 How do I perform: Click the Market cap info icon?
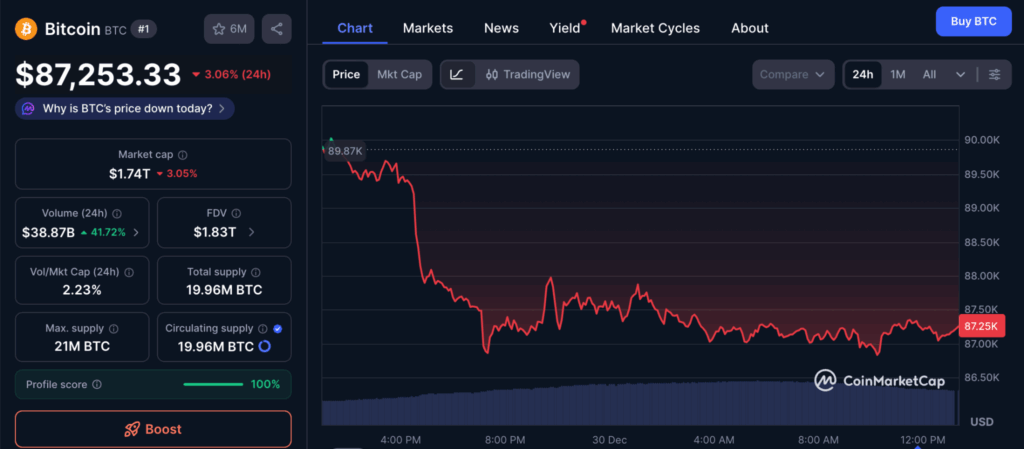(x=182, y=155)
